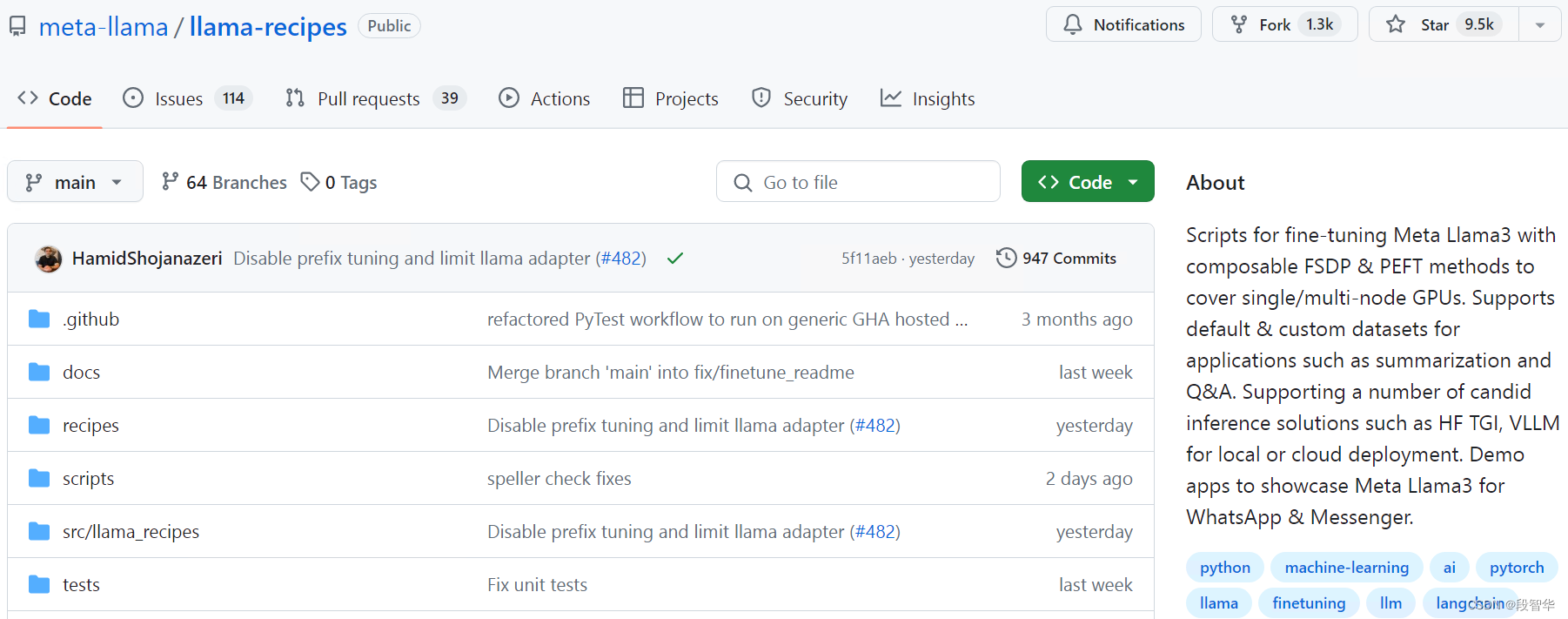Click HamidShojanazeri's avatar image
This screenshot has height=619, width=1568.
click(x=49, y=259)
